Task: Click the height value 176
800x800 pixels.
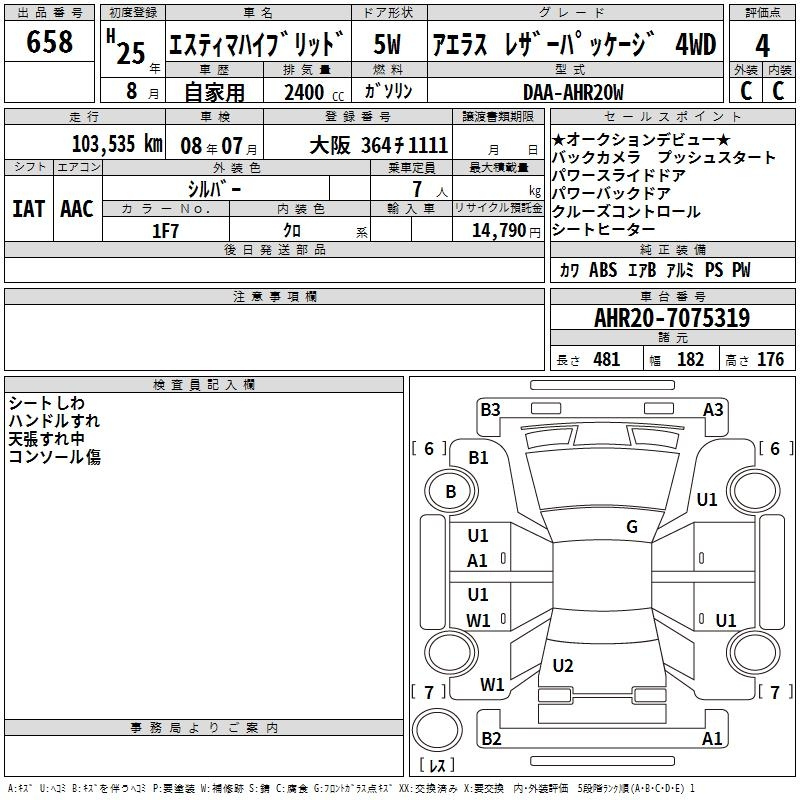Action: (770, 359)
